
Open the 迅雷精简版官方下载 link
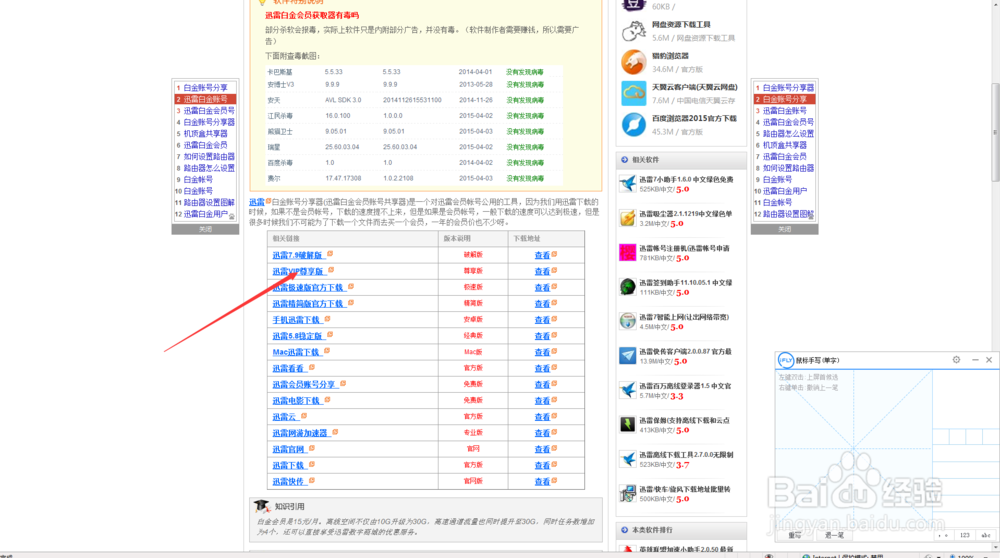(309, 304)
